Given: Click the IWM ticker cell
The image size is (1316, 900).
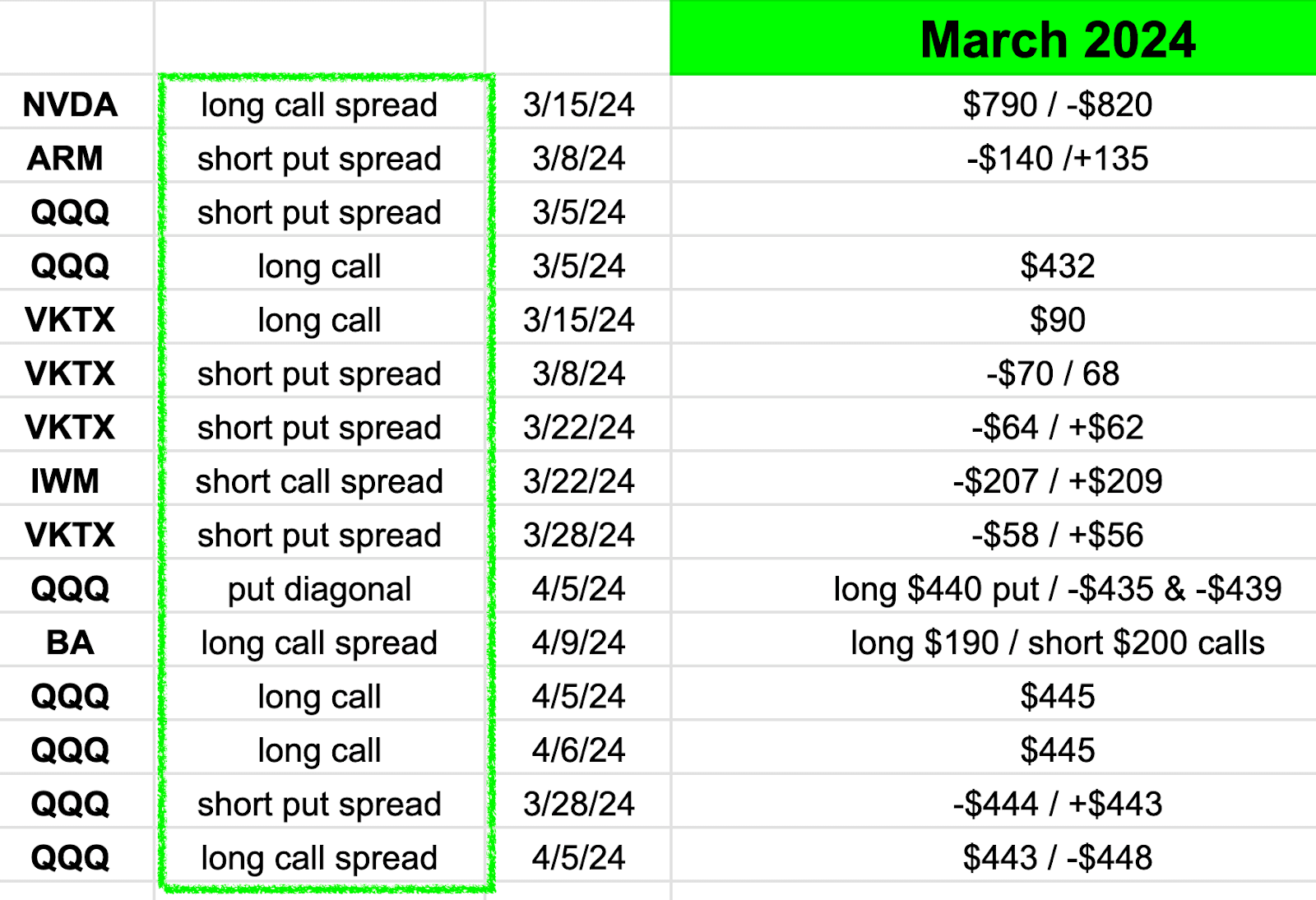Looking at the screenshot, I should [76, 479].
